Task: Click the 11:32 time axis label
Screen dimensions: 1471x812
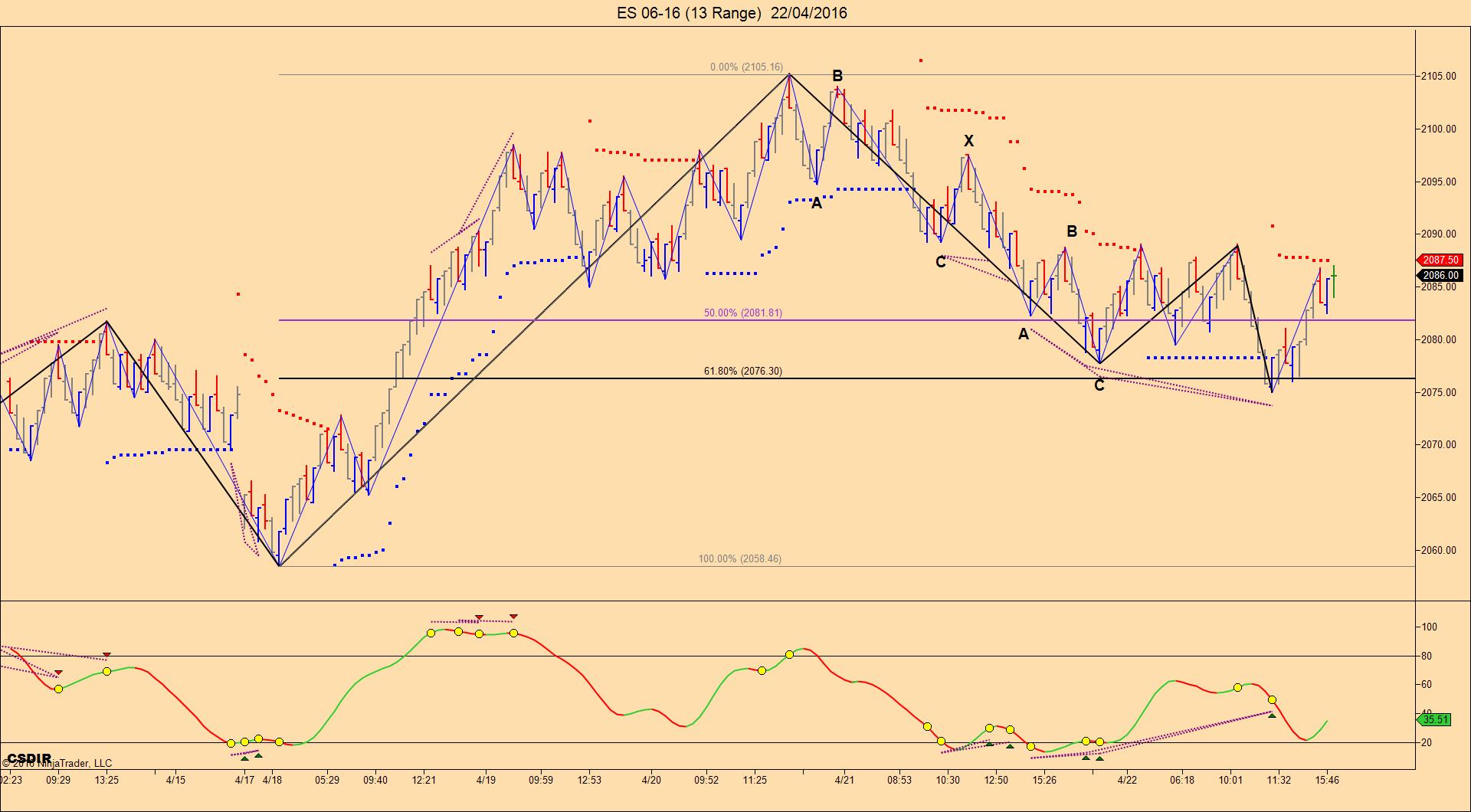Action: coord(1279,781)
